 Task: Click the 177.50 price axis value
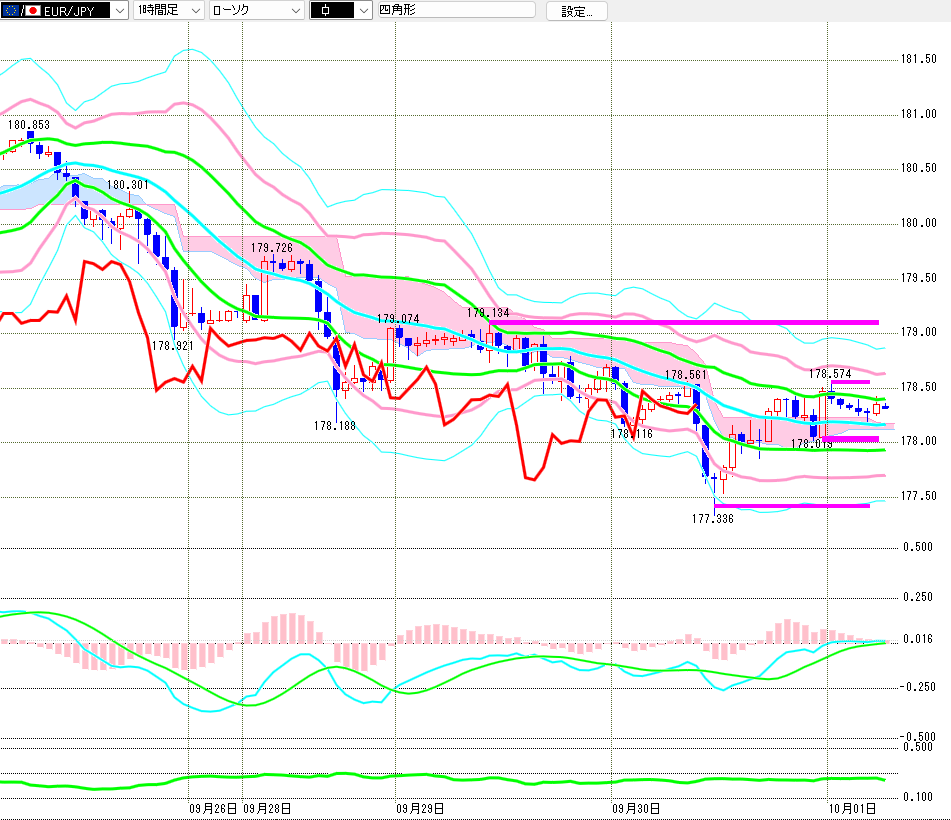click(x=919, y=496)
